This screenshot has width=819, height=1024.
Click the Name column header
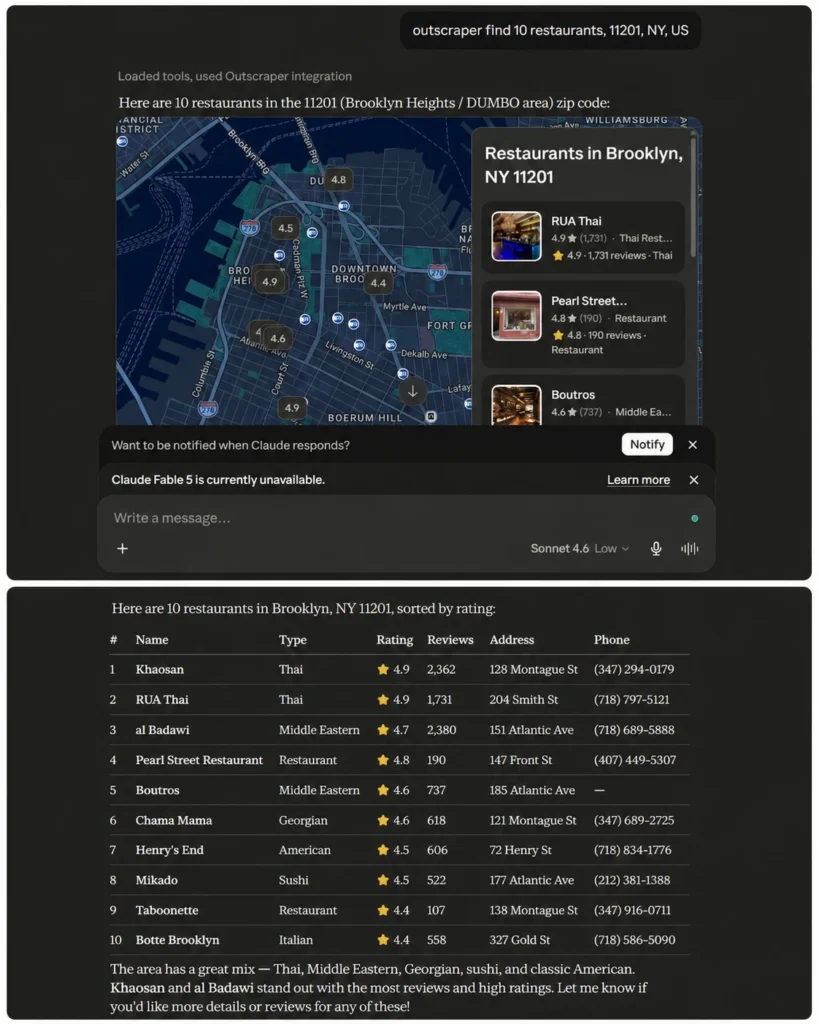pyautogui.click(x=152, y=640)
